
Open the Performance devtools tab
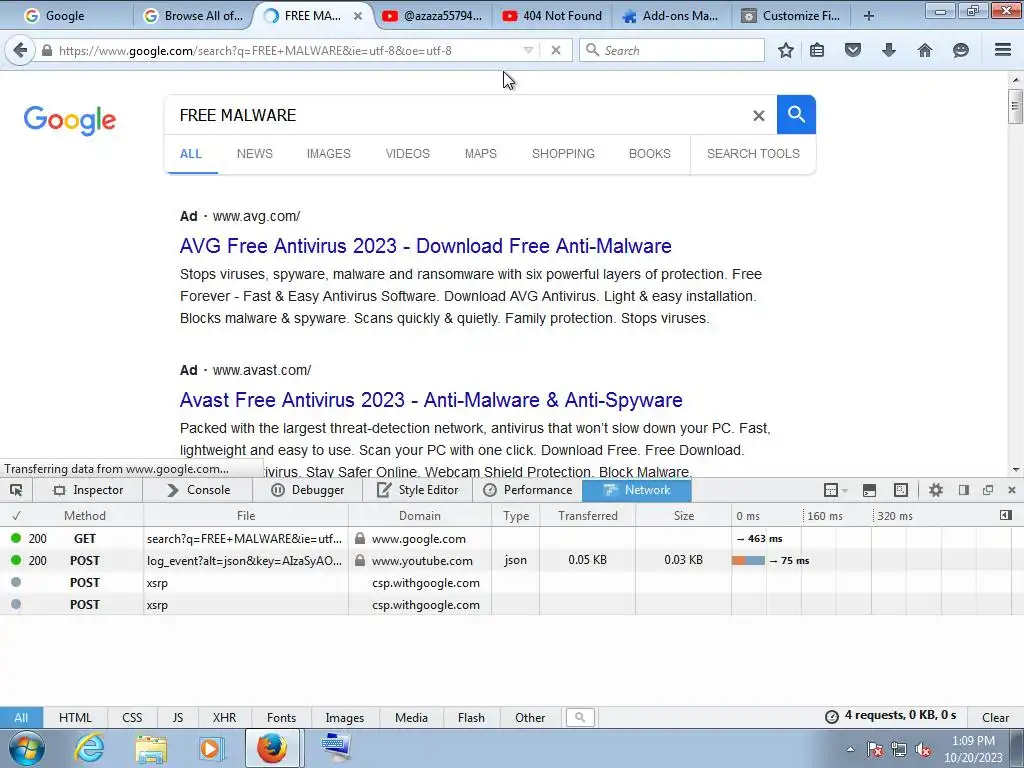click(x=528, y=490)
